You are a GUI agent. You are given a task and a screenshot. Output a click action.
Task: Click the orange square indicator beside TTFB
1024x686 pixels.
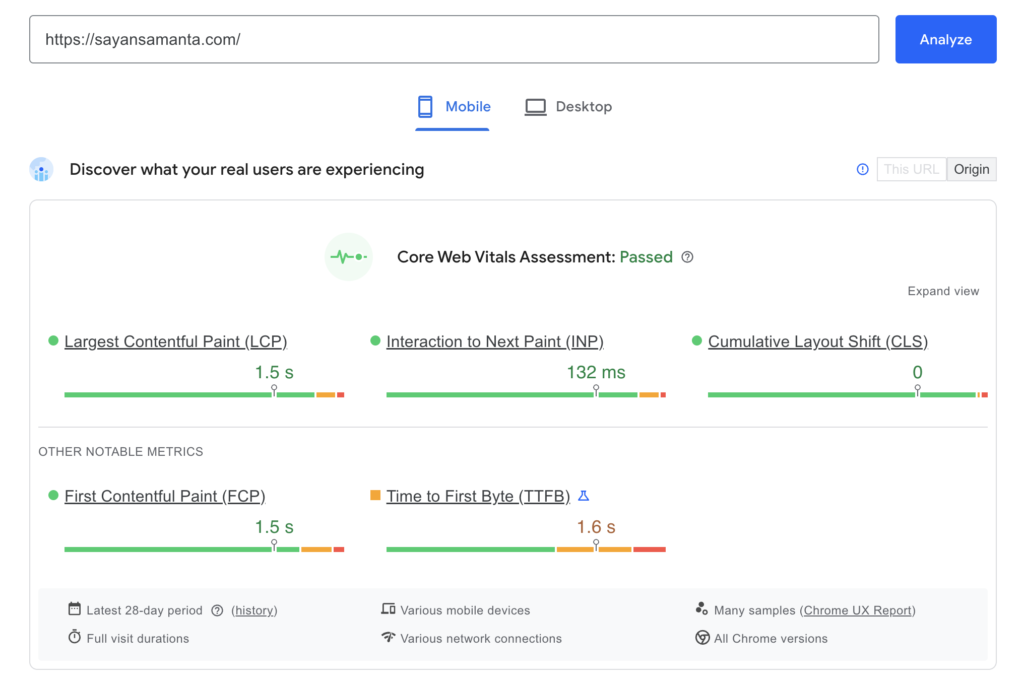click(x=376, y=495)
